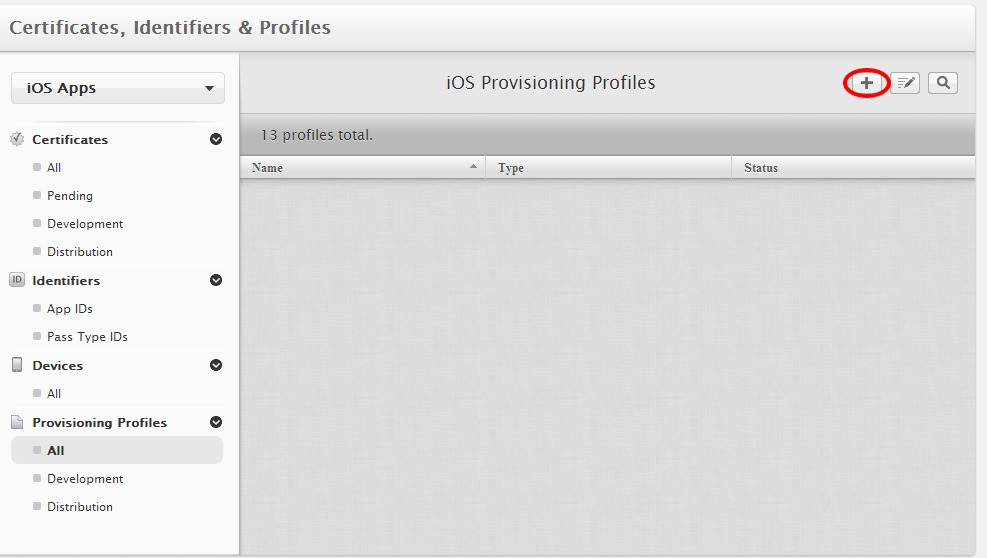Open Pass Type IDs page

(87, 337)
